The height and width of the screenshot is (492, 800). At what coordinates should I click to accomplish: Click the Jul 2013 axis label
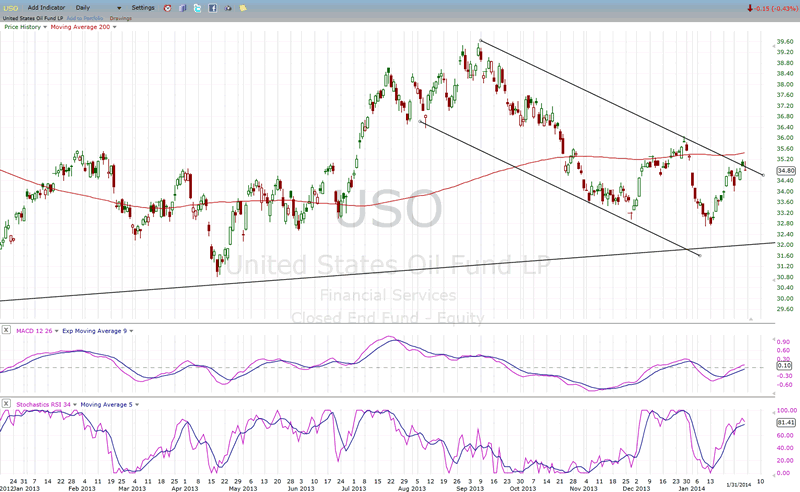click(x=354, y=488)
